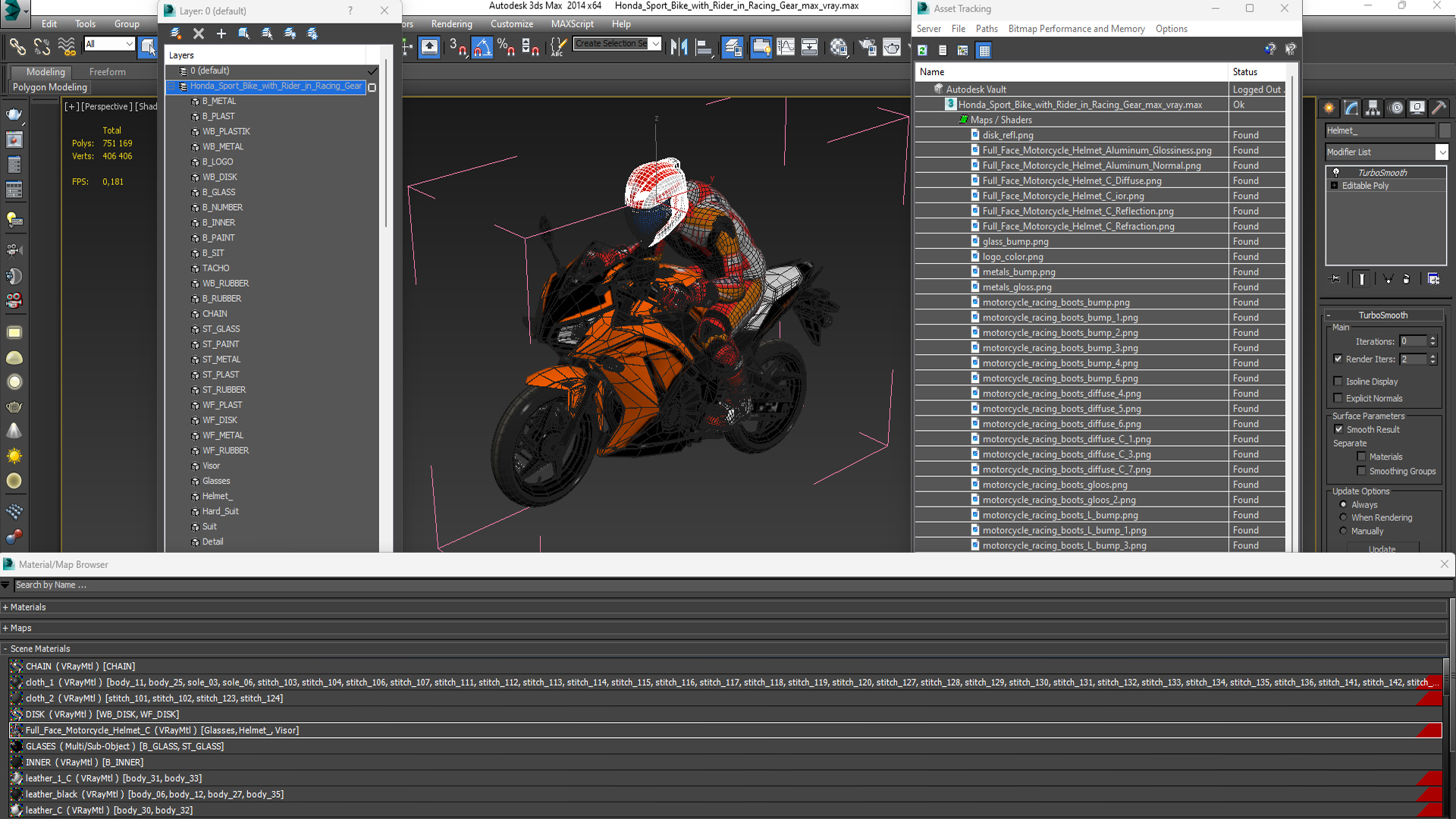Select the Manually update radio option

1343,531
